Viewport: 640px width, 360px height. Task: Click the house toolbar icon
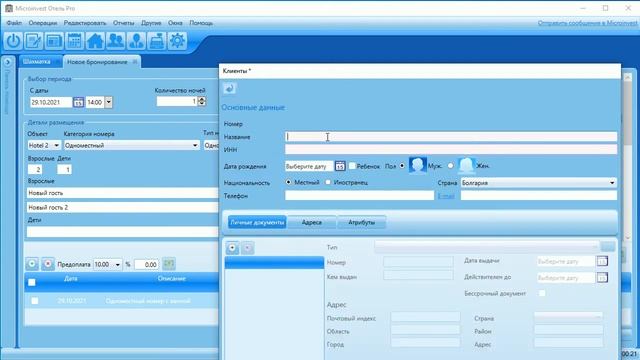click(95, 41)
